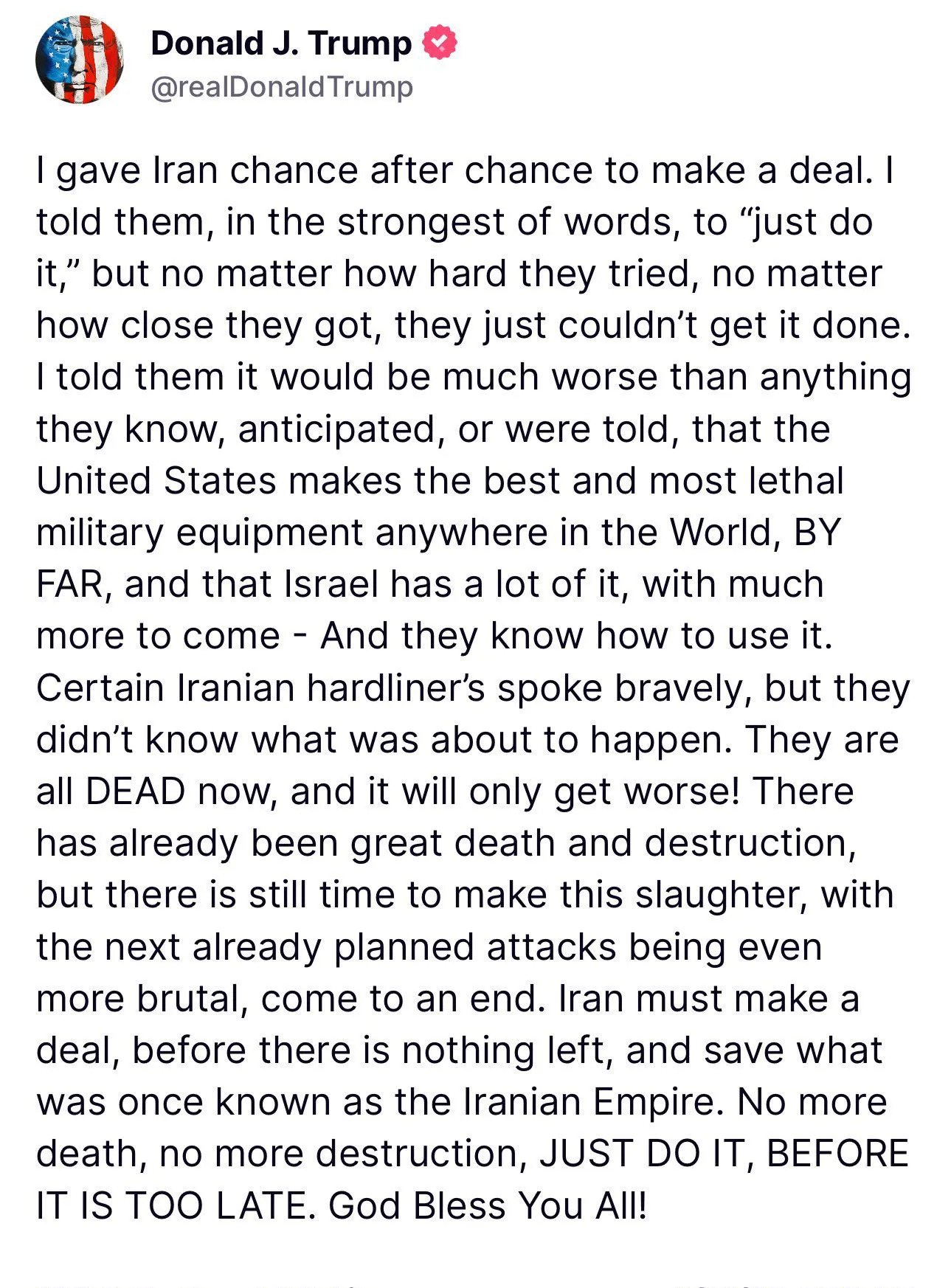
Task: Click the capitalized word 'DEAD'
Action: pos(136,792)
